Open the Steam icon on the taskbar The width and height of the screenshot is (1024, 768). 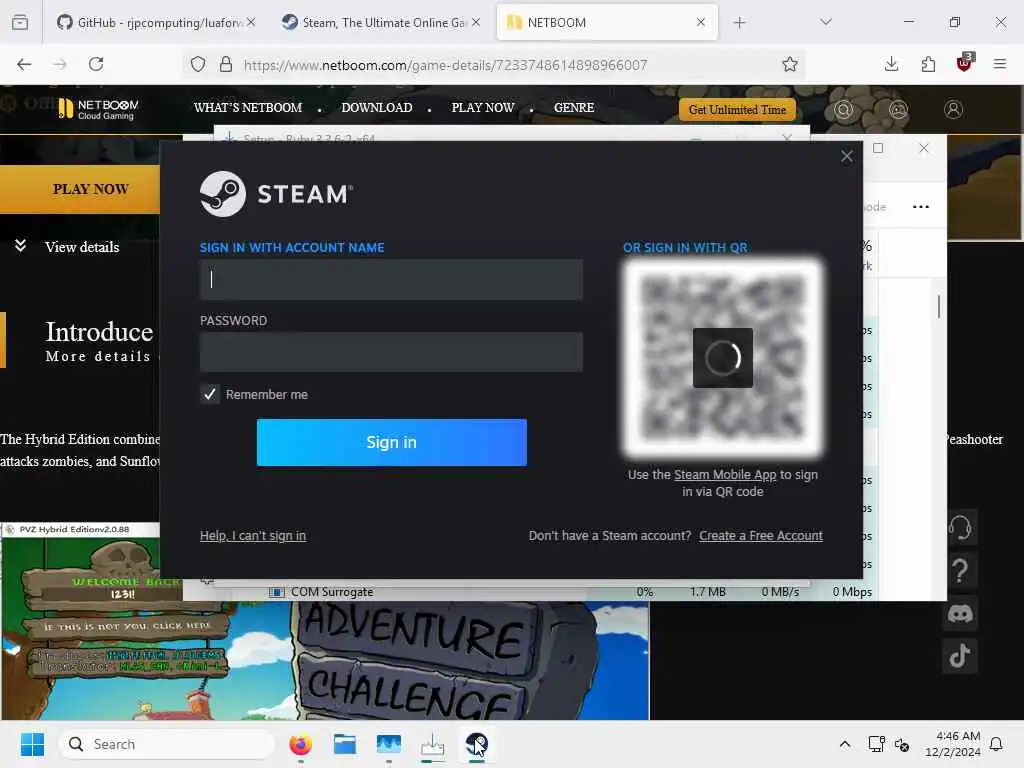(x=477, y=744)
